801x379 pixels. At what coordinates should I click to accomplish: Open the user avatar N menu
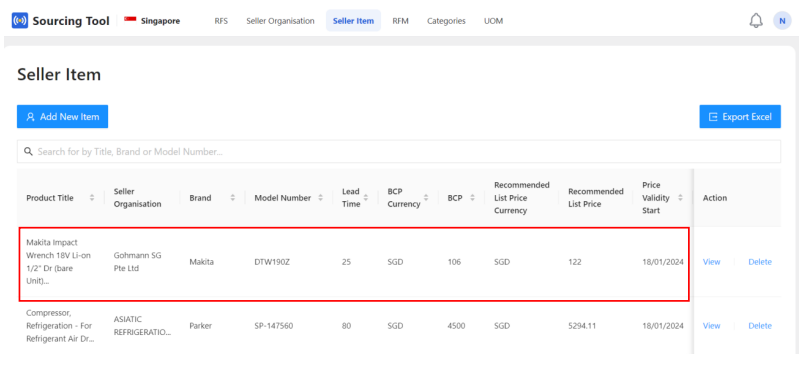(x=782, y=21)
